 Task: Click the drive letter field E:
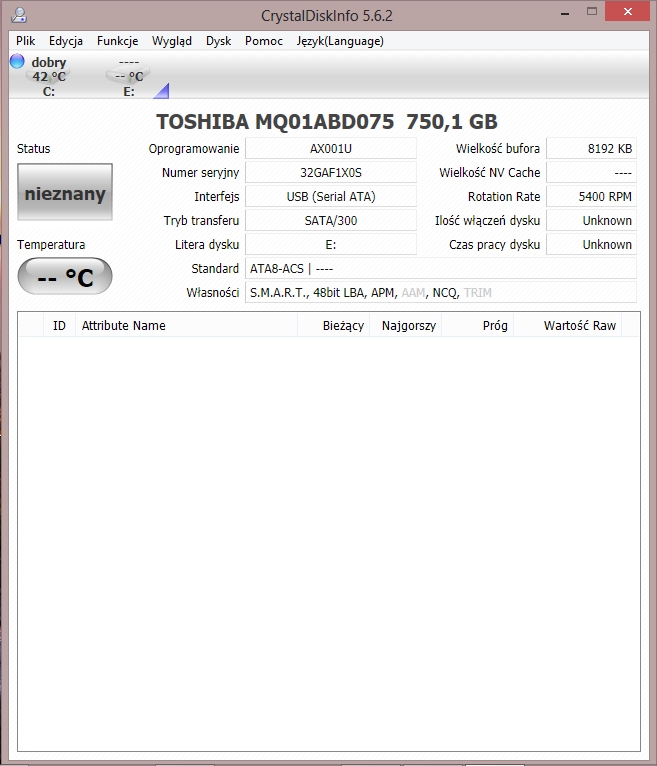coord(331,244)
